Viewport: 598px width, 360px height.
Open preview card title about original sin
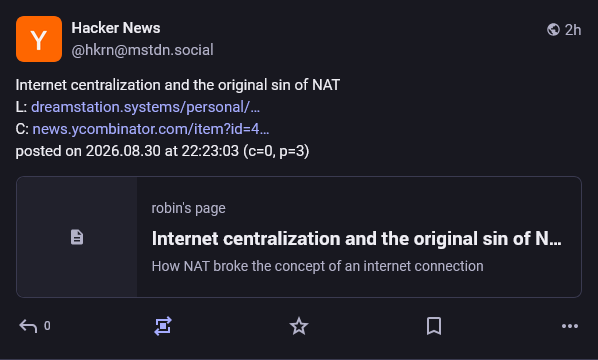pyautogui.click(x=357, y=239)
